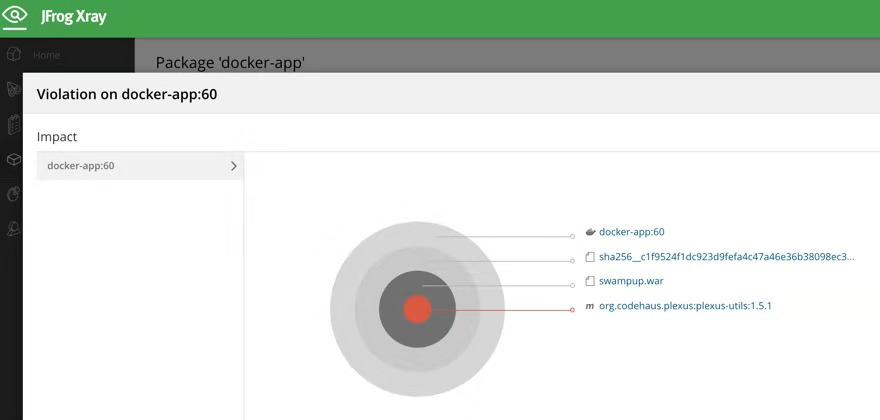Click the JFrog Xray title text
Image resolution: width=880 pixels, height=420 pixels.
[x=74, y=16]
